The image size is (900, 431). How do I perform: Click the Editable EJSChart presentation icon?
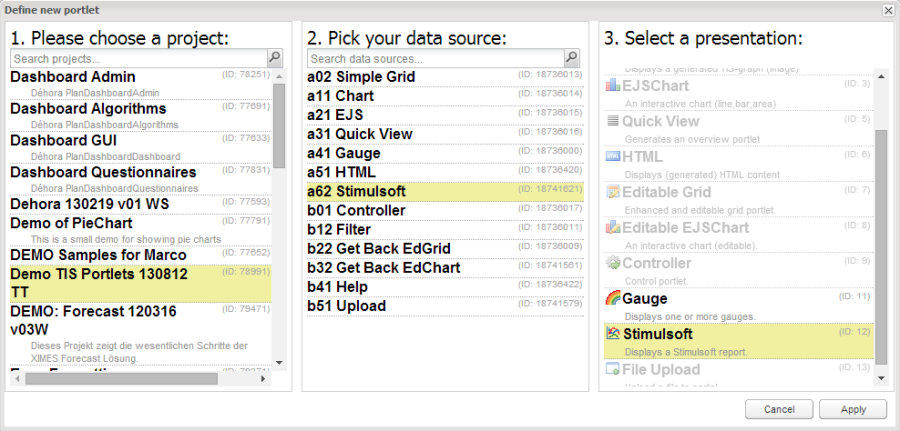tap(613, 228)
